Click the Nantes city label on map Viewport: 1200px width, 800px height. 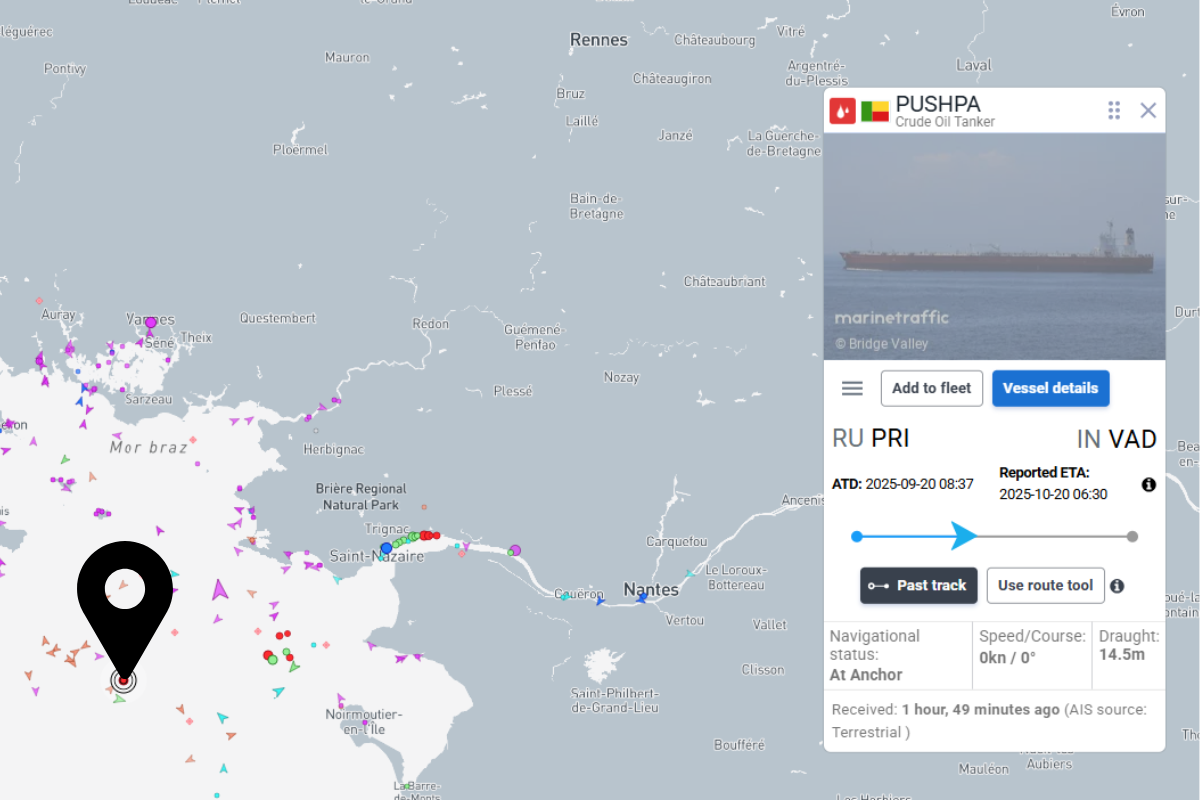tap(650, 590)
